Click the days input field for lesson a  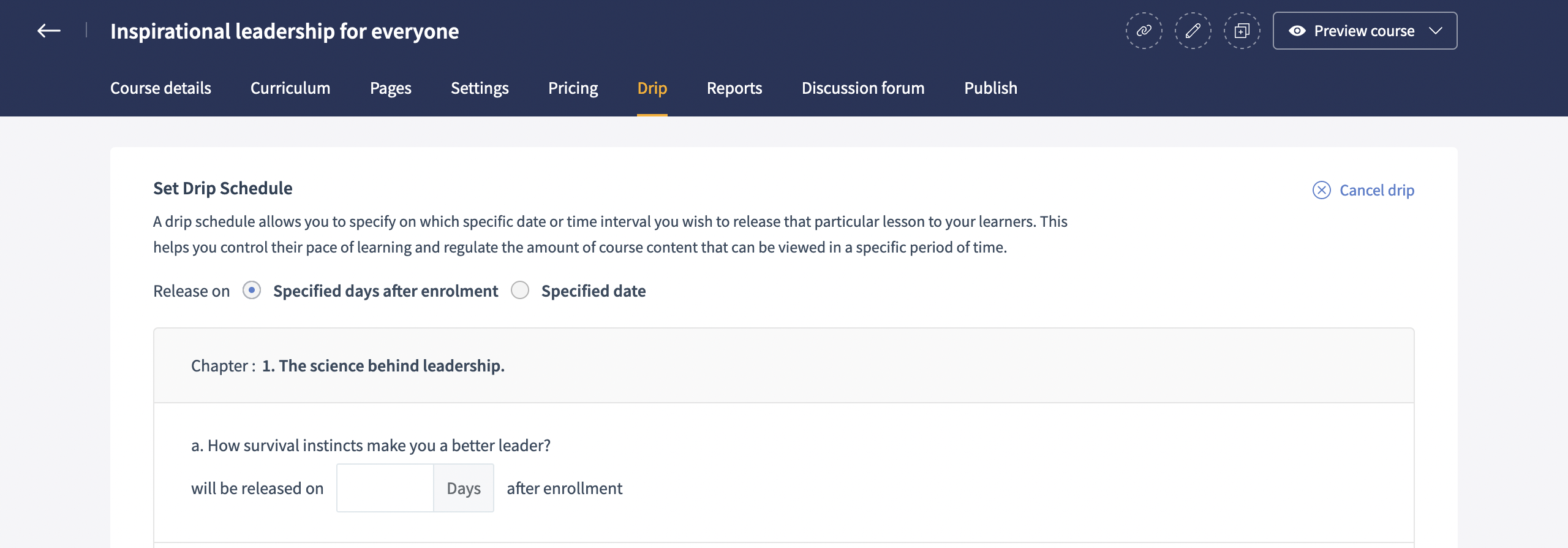[x=385, y=488]
